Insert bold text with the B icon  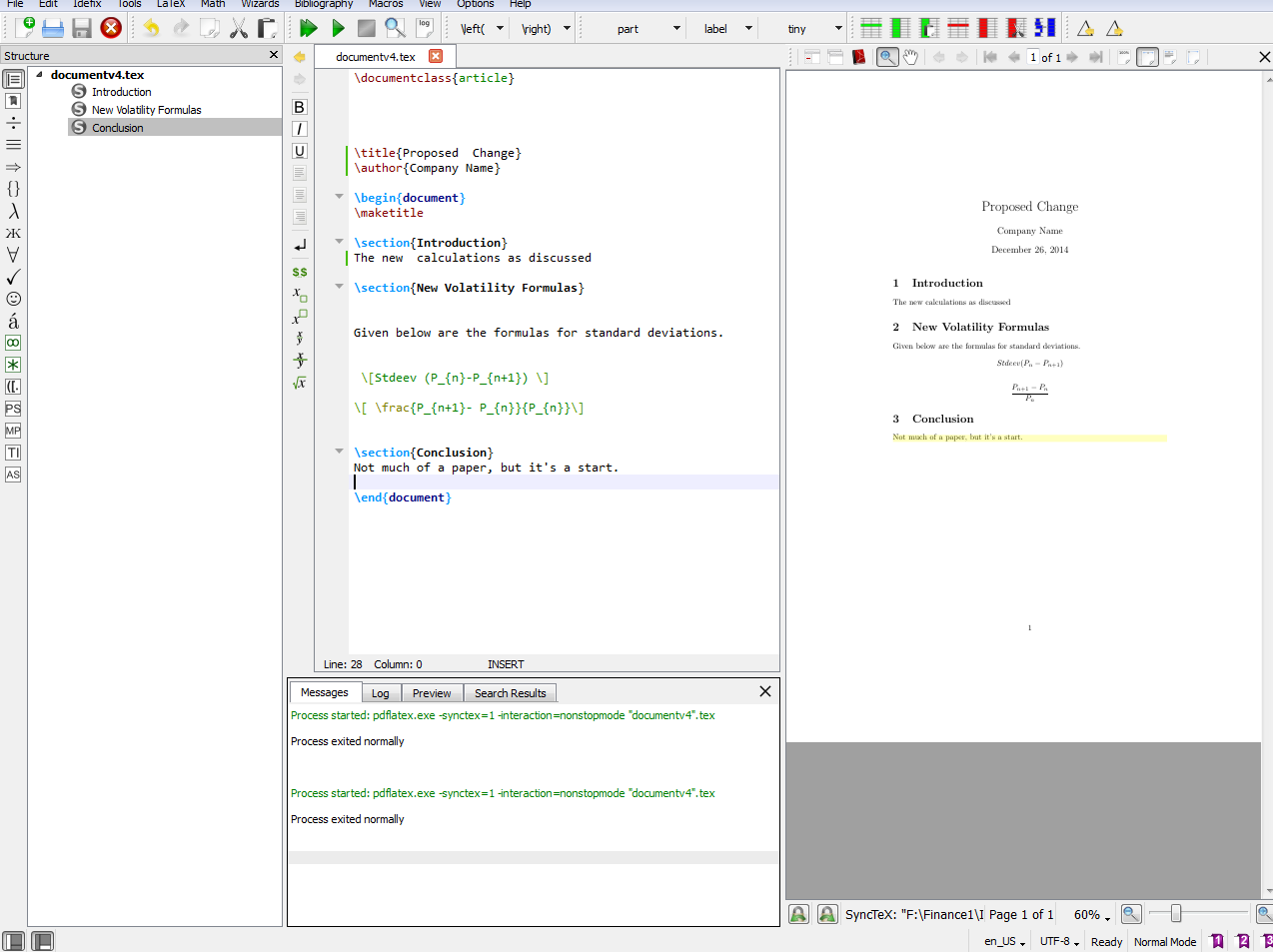[299, 107]
